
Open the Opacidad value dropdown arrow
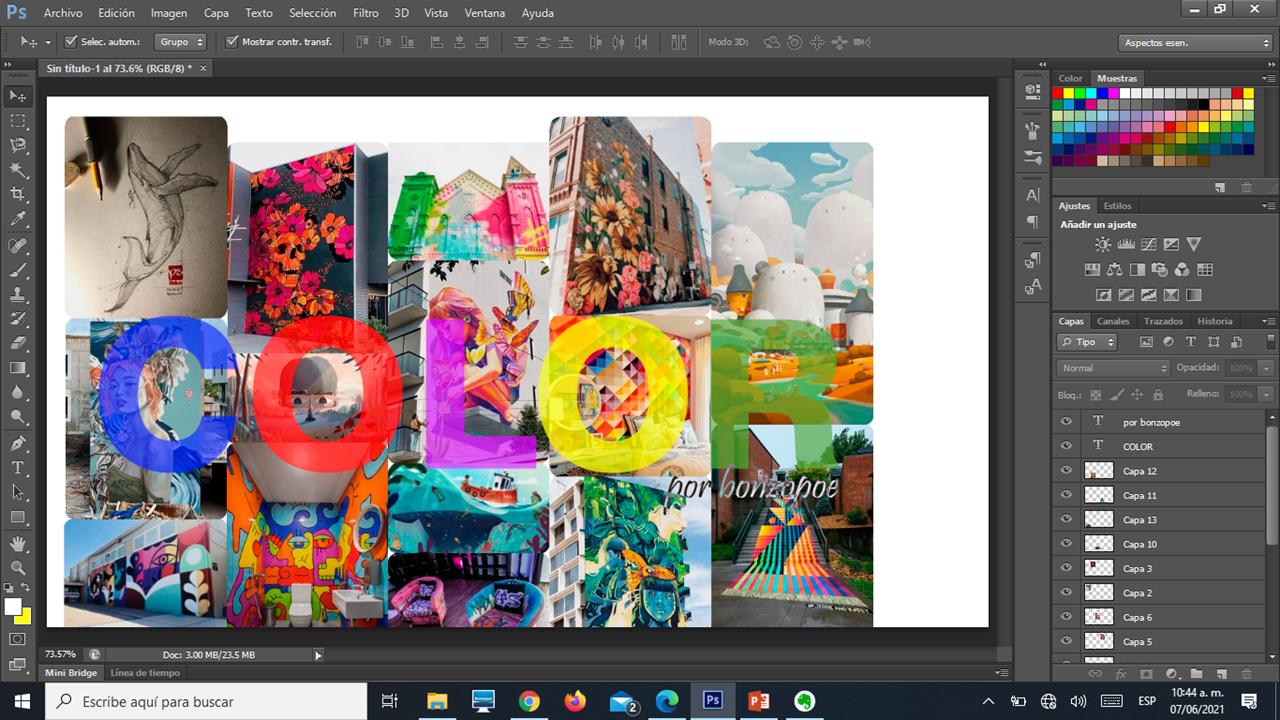coord(1267,368)
